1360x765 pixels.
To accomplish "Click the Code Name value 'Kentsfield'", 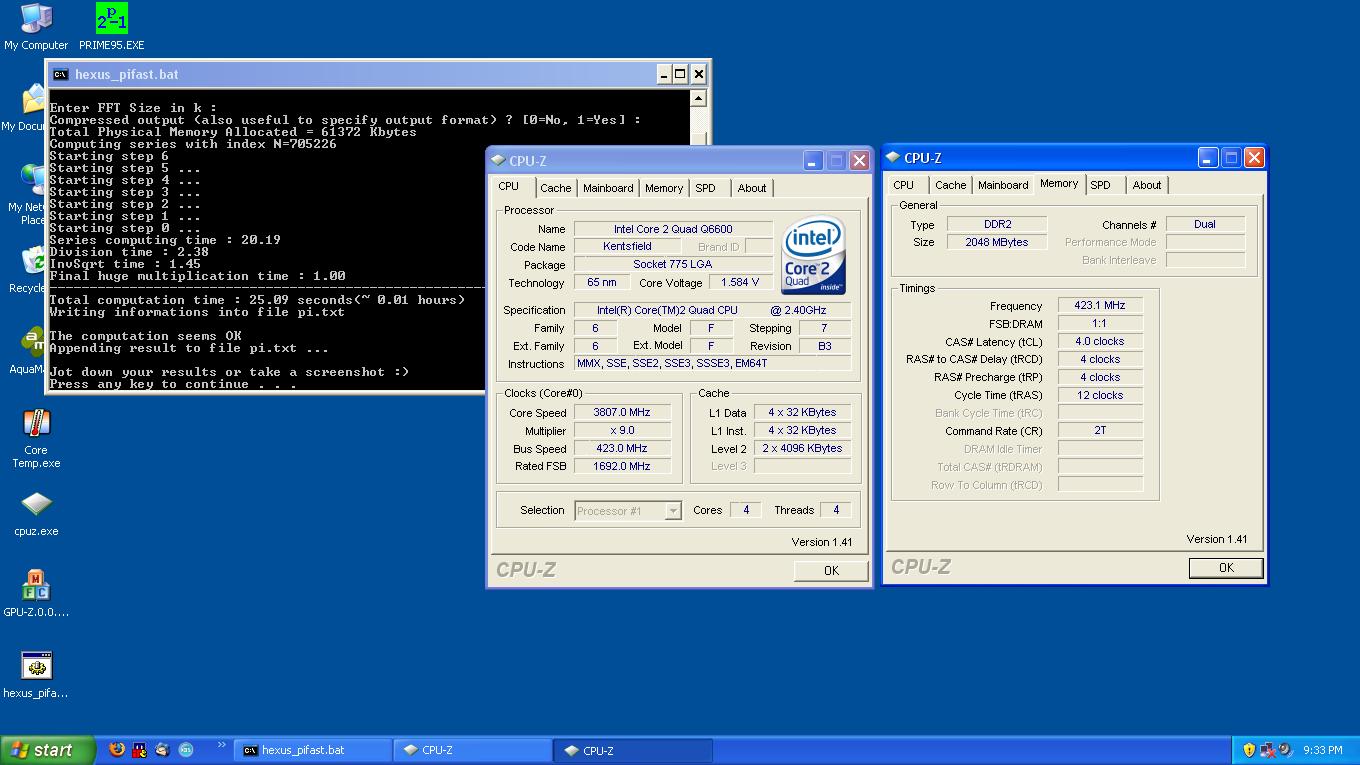I will tap(628, 246).
